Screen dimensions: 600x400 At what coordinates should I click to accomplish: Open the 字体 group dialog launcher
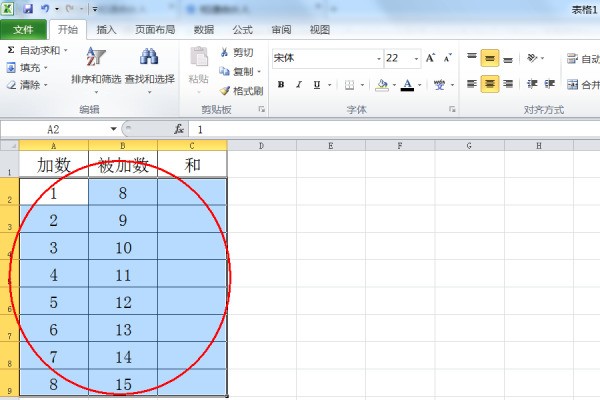click(x=452, y=109)
